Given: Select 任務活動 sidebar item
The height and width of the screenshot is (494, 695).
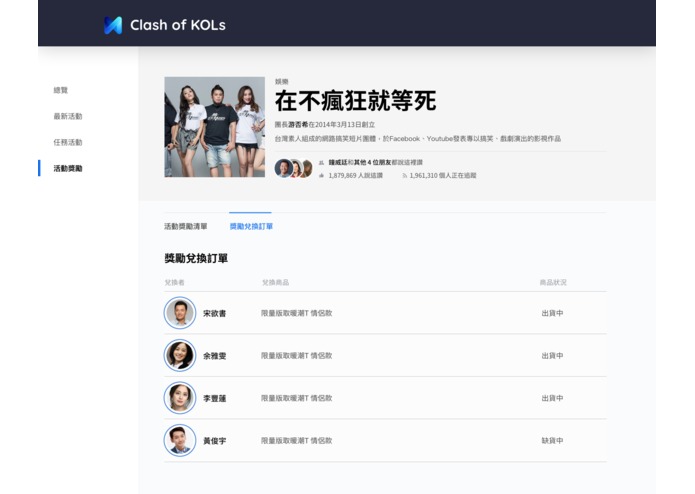Looking at the screenshot, I should coord(68,142).
